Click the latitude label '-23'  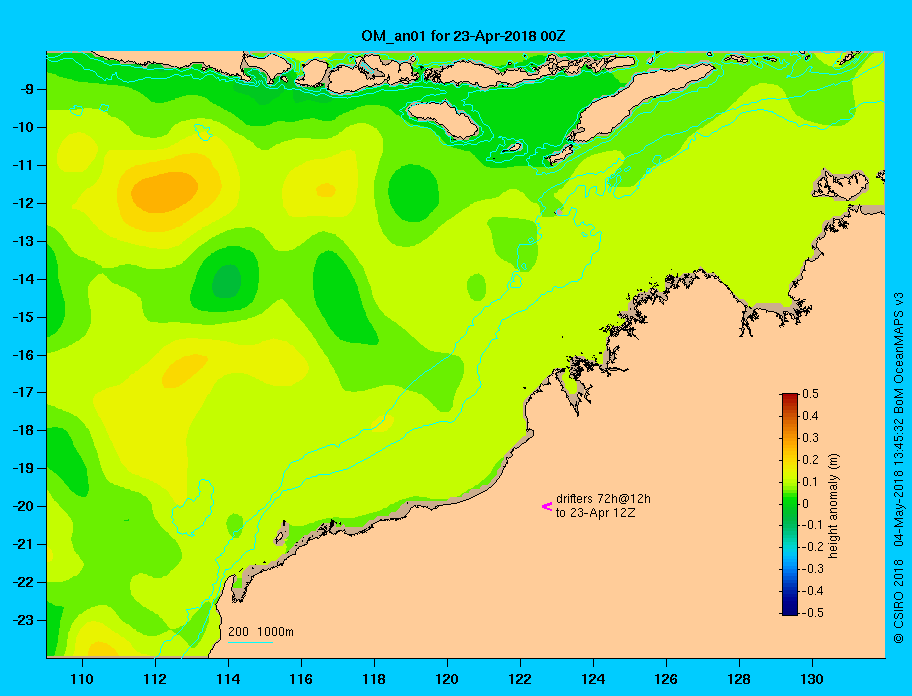pos(24,620)
